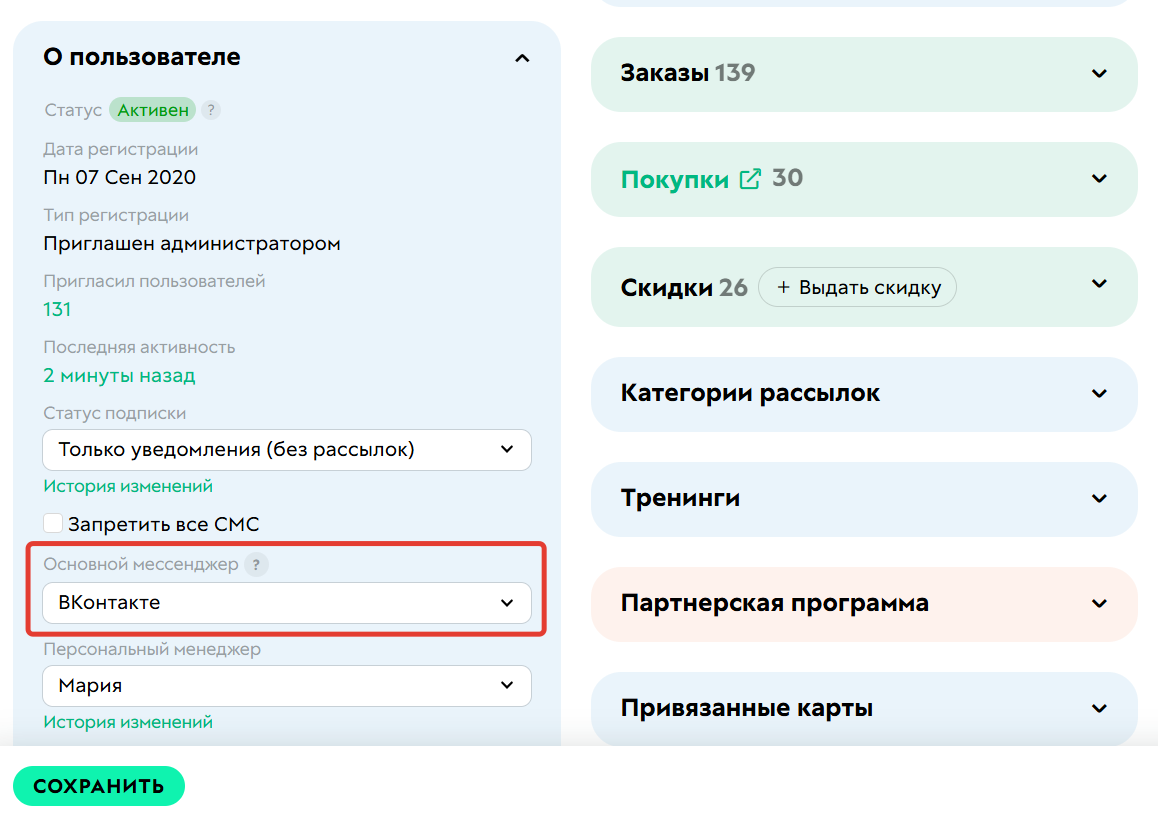
Task: Expand the Тренинги section
Action: click(1098, 498)
